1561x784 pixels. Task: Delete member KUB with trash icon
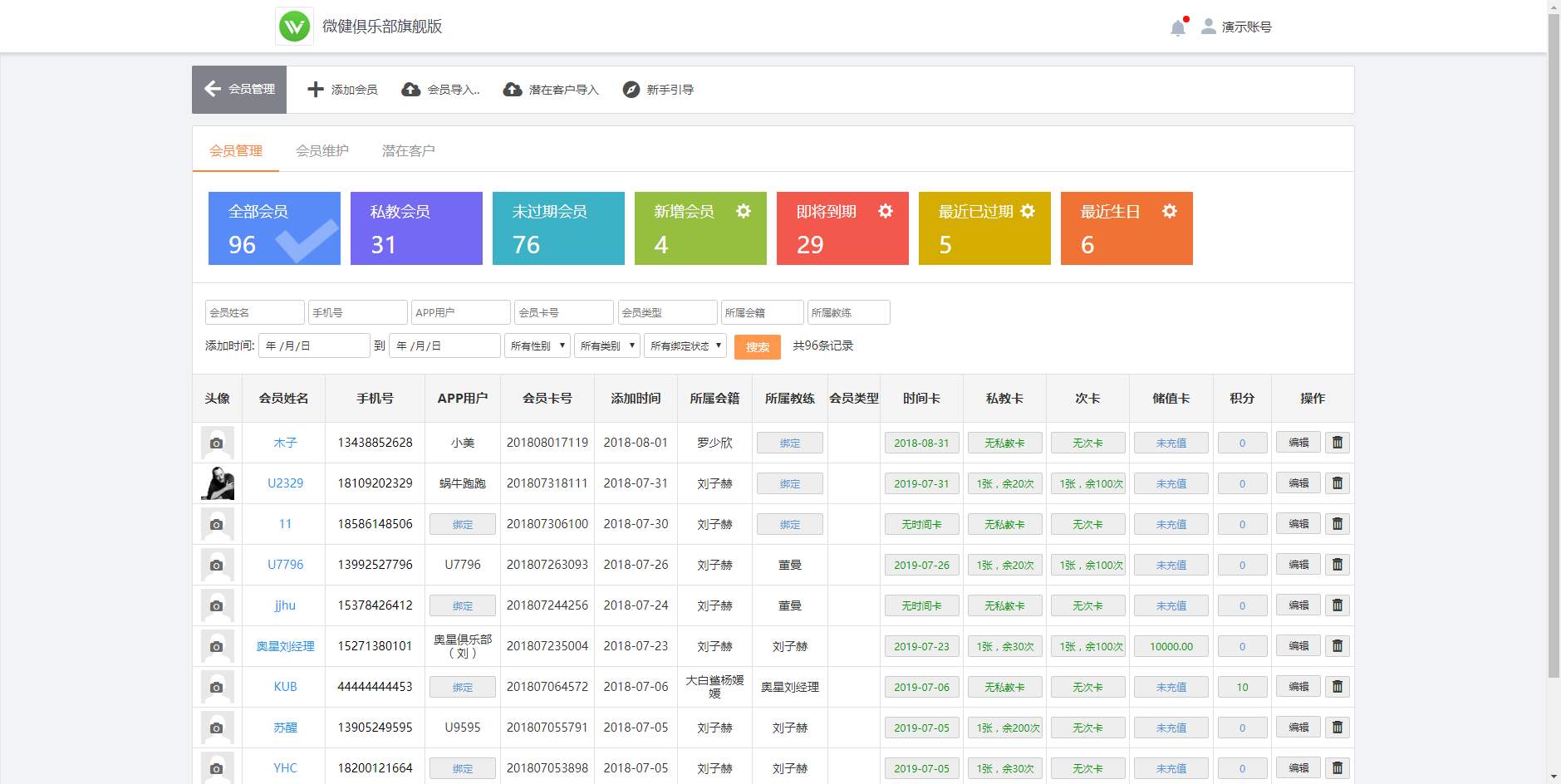point(1338,687)
